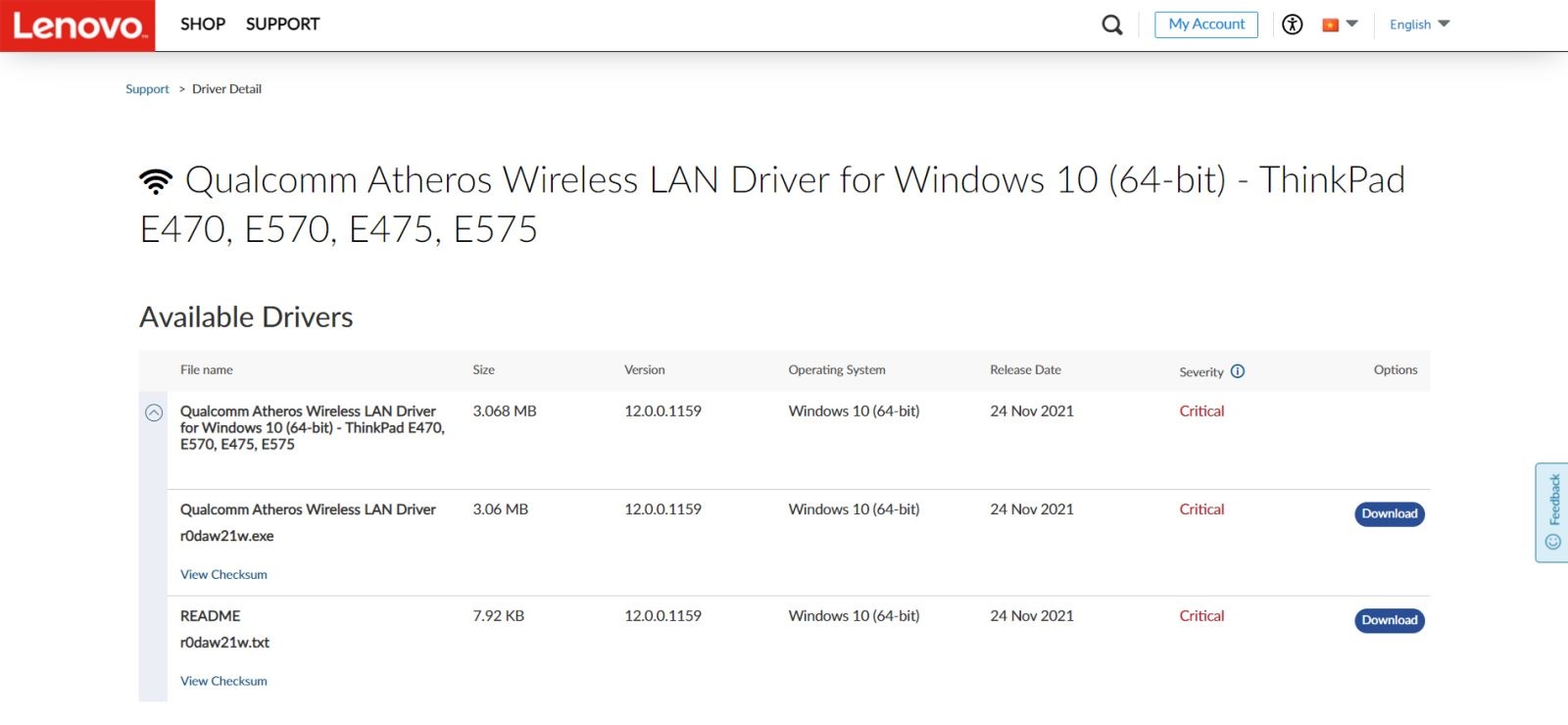Click the Wi-Fi icon beside the title
Image resolution: width=1568 pixels, height=725 pixels.
point(156,181)
